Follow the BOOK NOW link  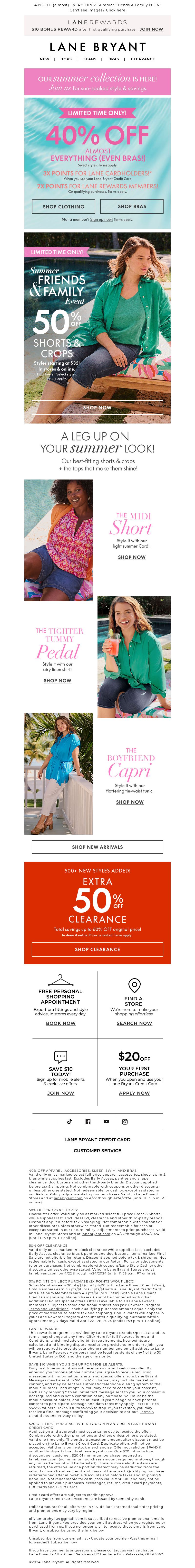(61, 1023)
